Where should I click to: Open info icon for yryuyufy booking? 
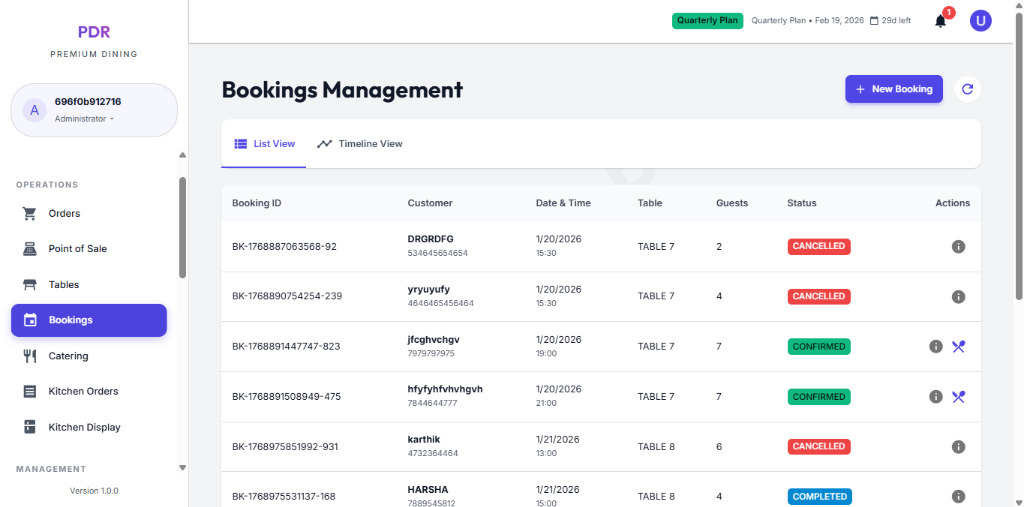click(x=958, y=297)
